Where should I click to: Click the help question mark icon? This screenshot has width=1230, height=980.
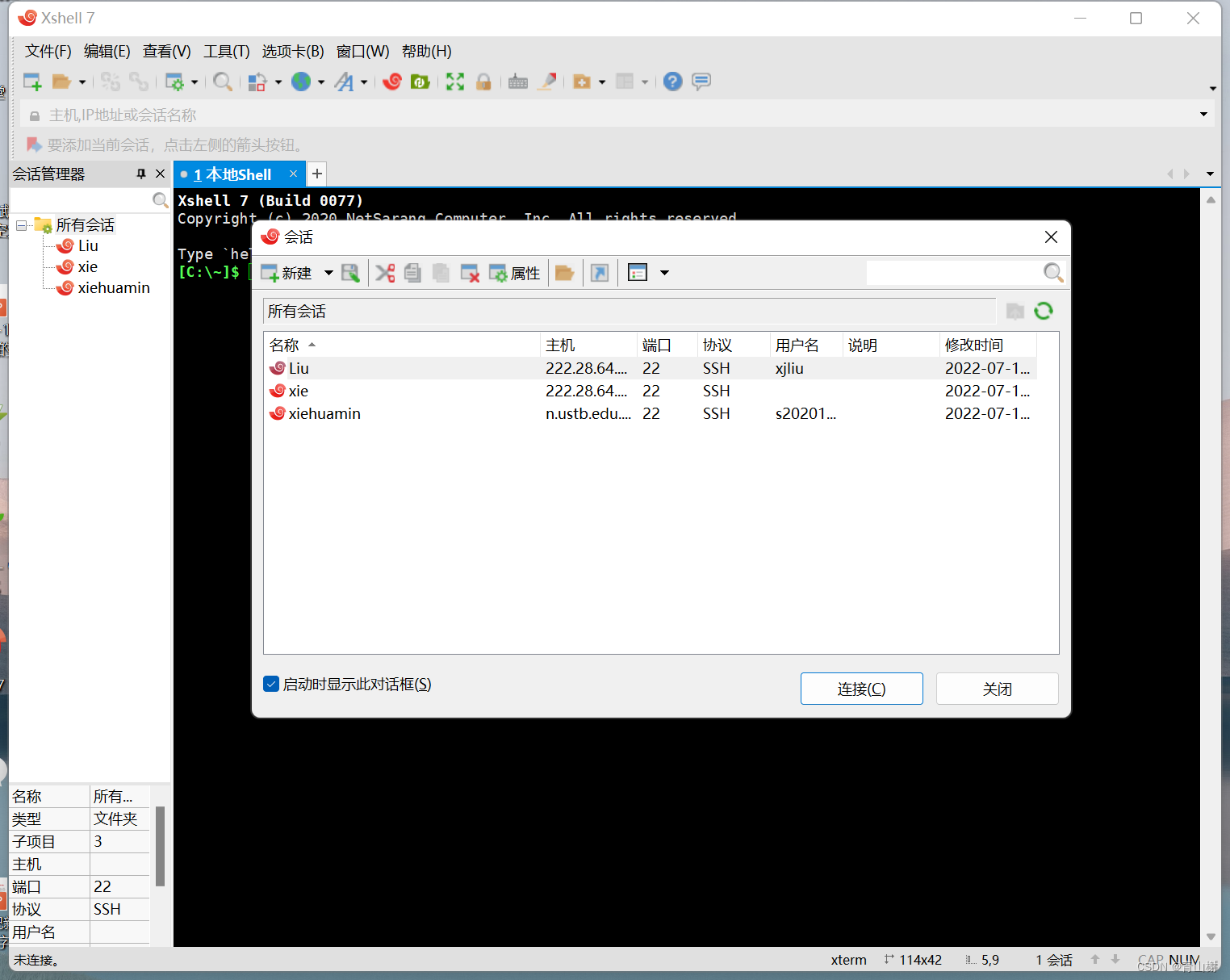click(x=673, y=82)
